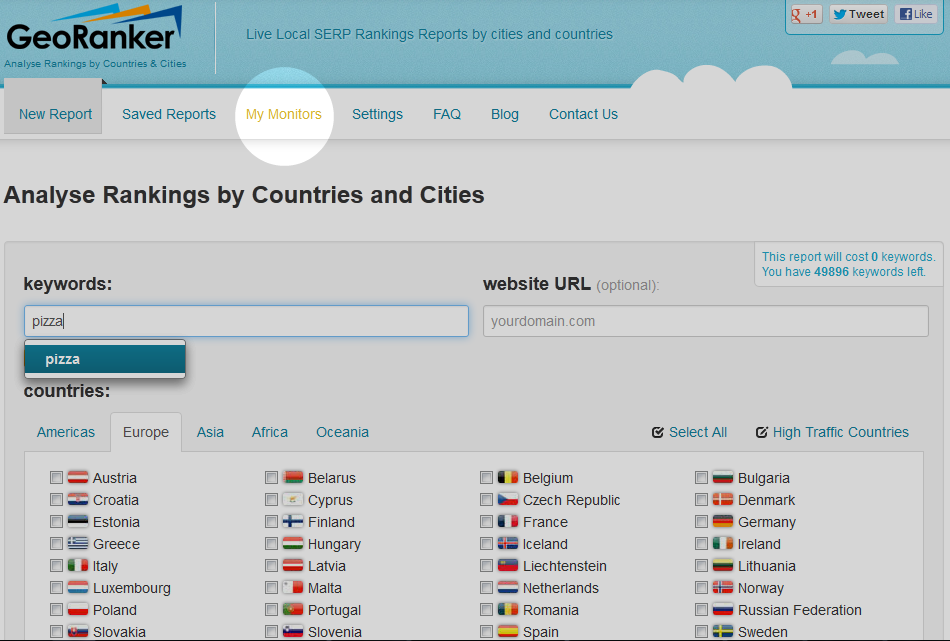
Task: Click the Google +1 icon
Action: 806,14
